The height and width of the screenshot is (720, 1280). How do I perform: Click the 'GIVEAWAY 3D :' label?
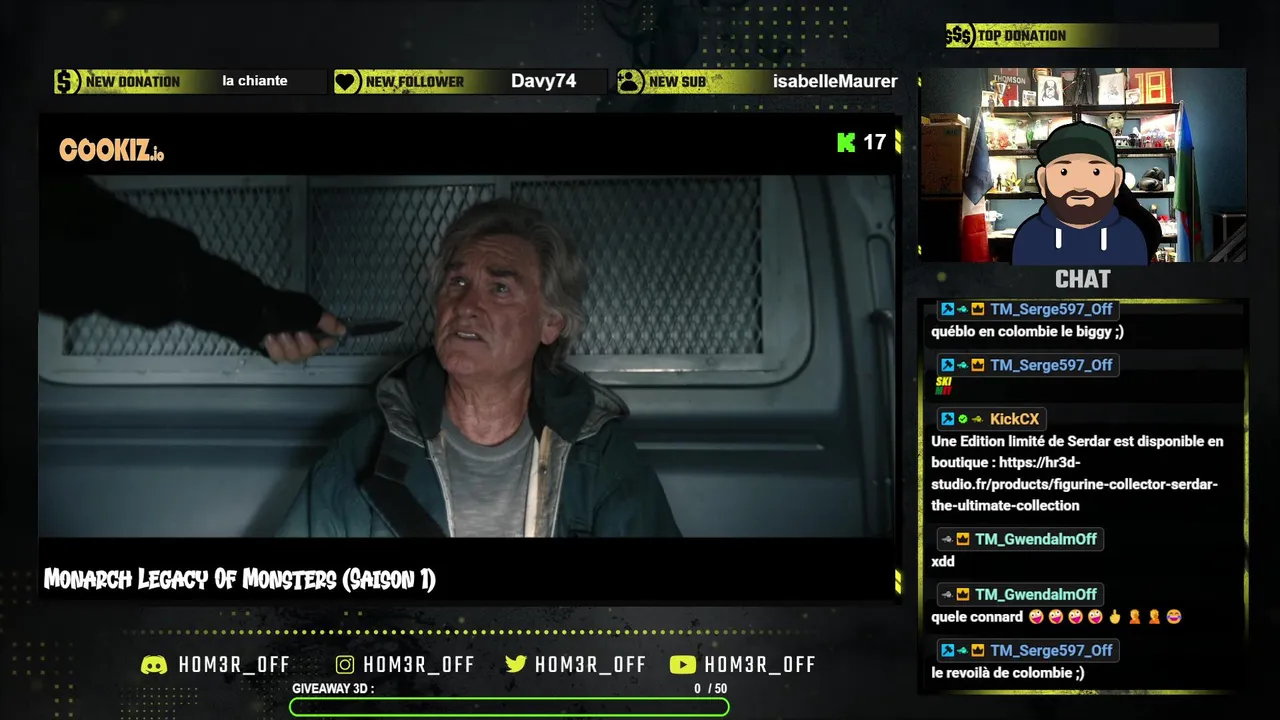[333, 688]
